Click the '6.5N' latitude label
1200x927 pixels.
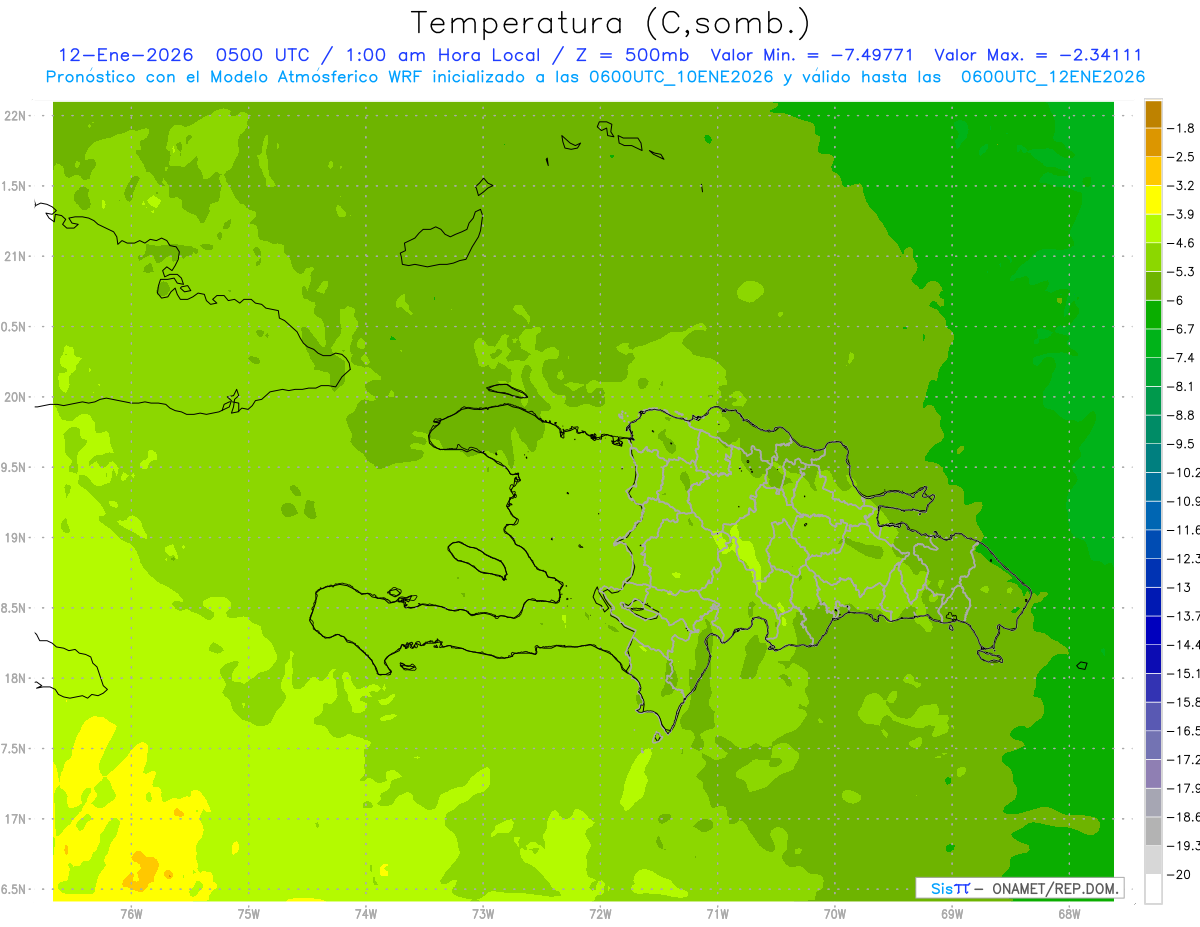(15, 889)
